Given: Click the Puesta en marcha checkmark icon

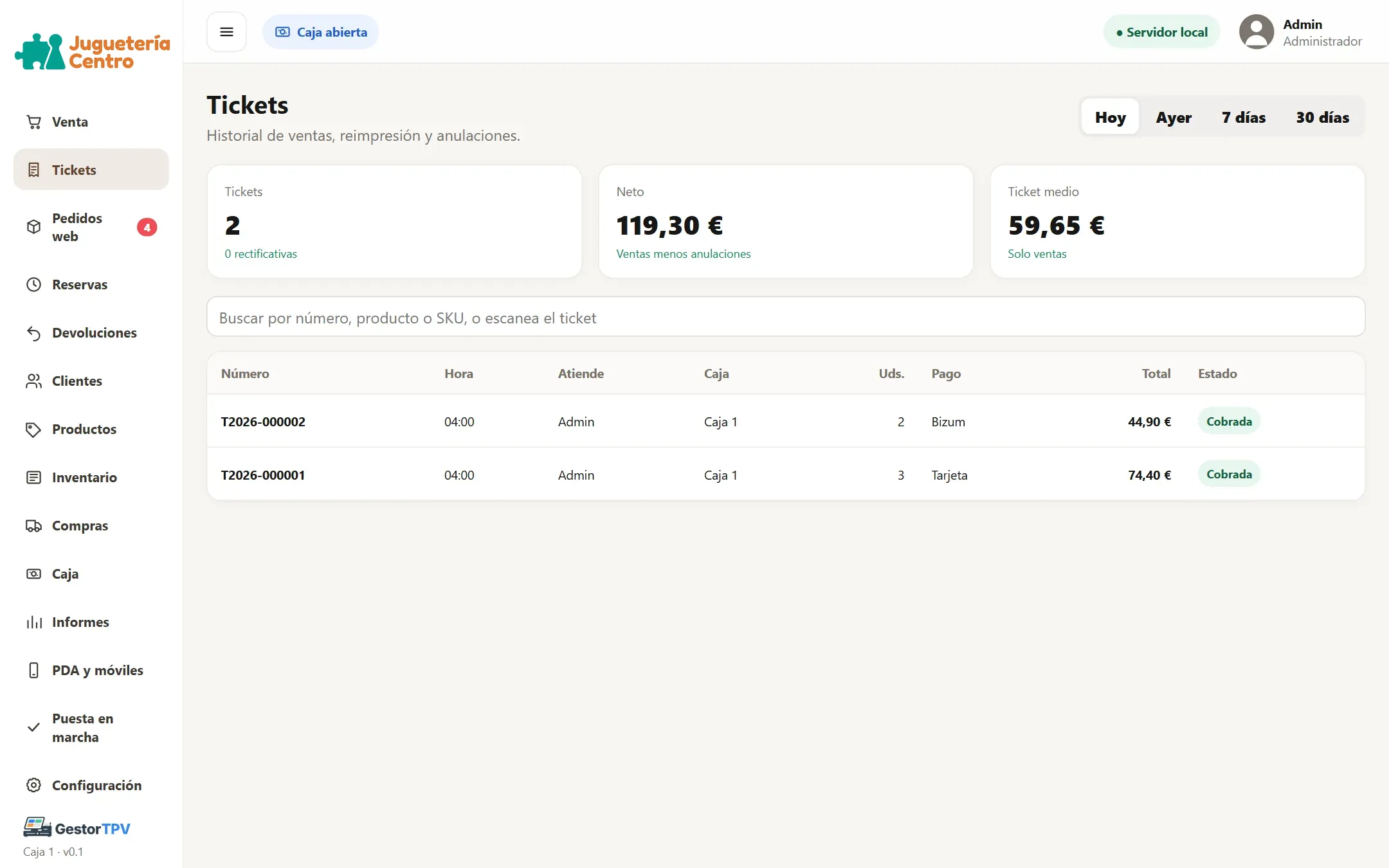Looking at the screenshot, I should pyautogui.click(x=33, y=728).
